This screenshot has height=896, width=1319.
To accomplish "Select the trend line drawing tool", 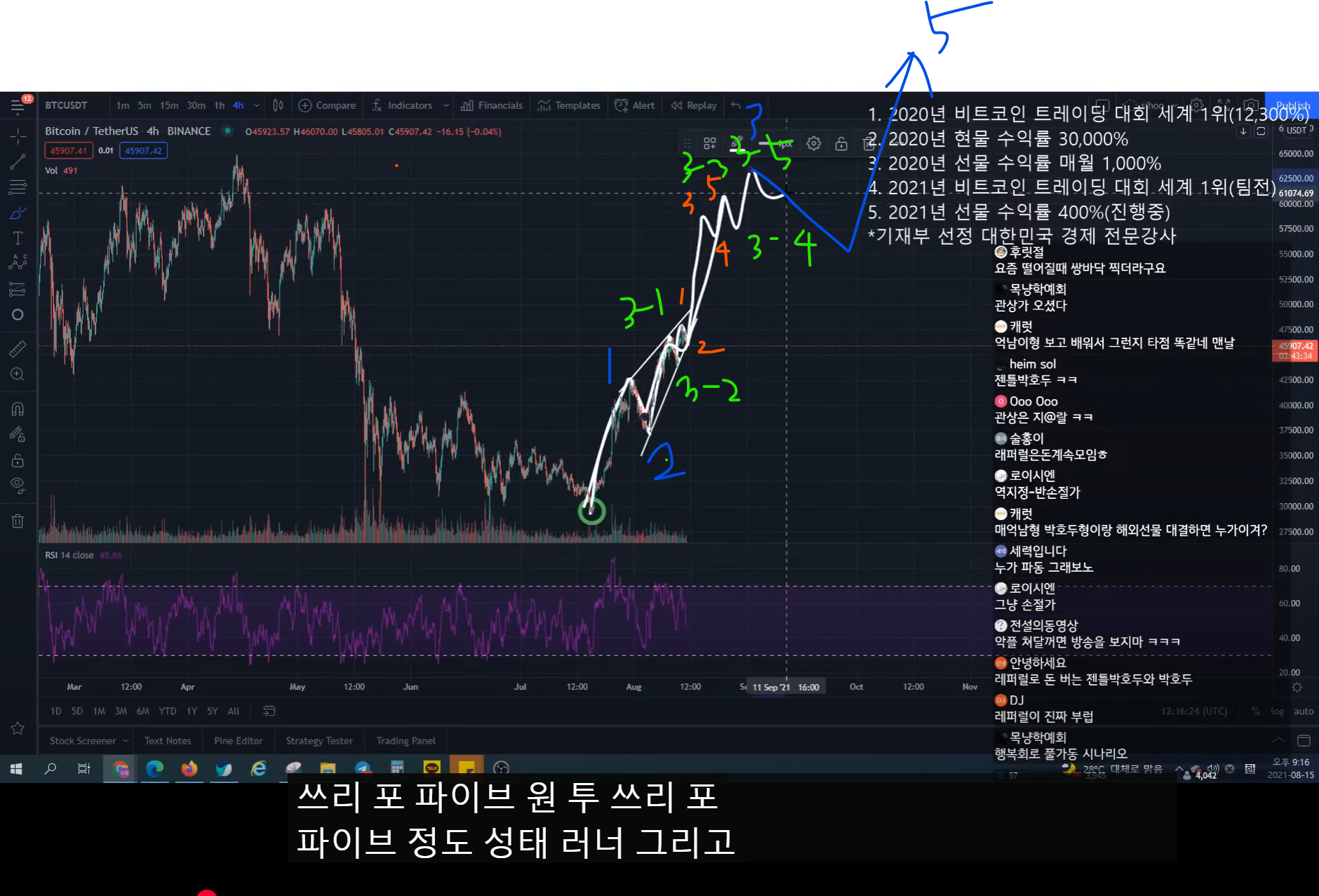I will point(18,162).
